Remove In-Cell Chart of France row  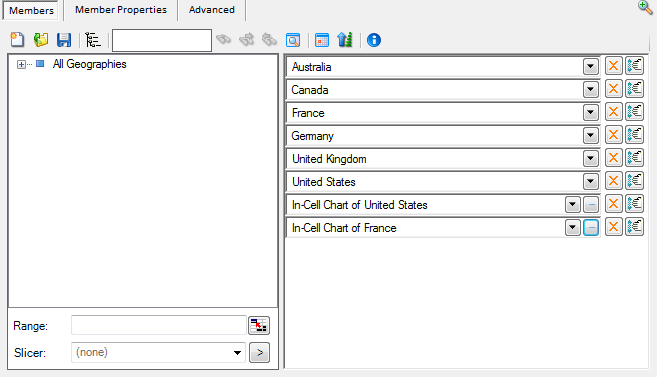[x=613, y=227]
